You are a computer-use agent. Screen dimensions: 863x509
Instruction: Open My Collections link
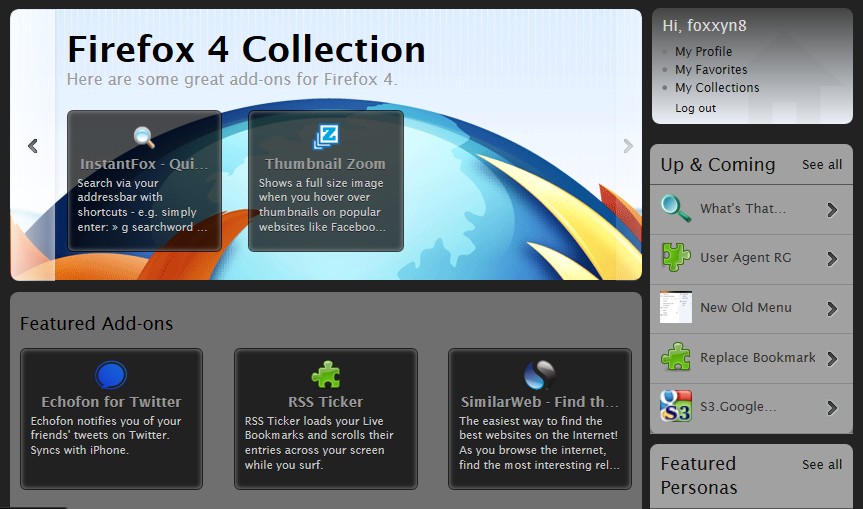[717, 88]
